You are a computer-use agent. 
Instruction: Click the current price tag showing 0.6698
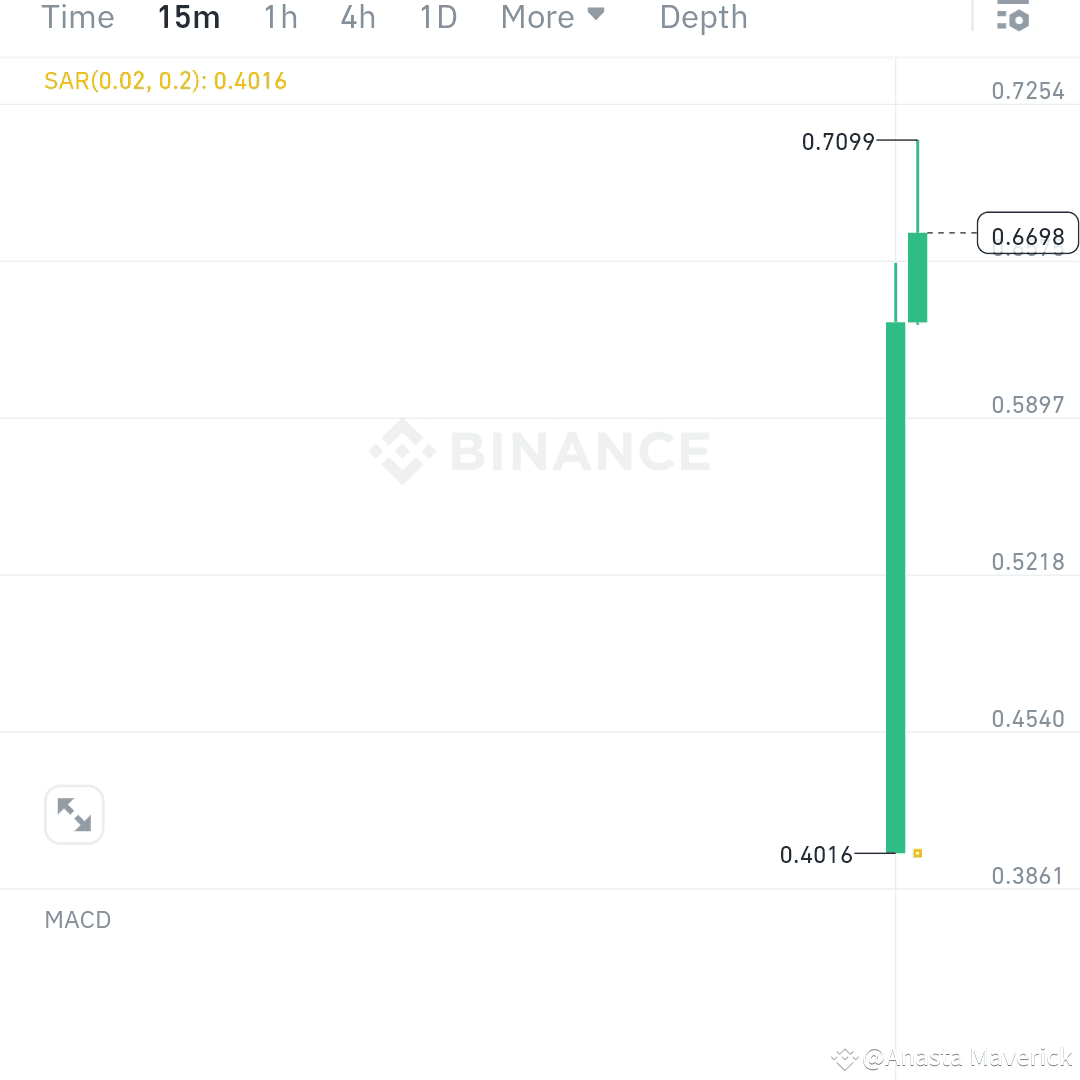pos(1029,233)
